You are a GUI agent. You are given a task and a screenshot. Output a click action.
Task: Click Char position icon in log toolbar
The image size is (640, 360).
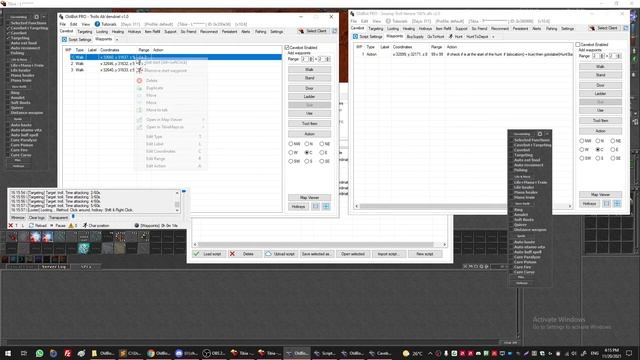click(85, 225)
